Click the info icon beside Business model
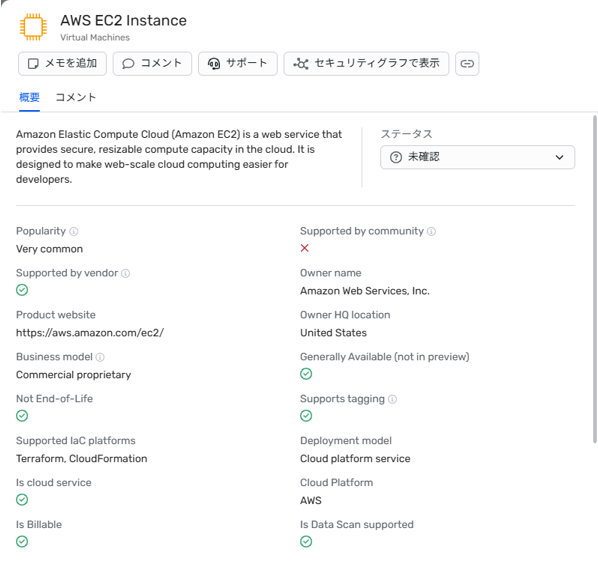 click(100, 357)
